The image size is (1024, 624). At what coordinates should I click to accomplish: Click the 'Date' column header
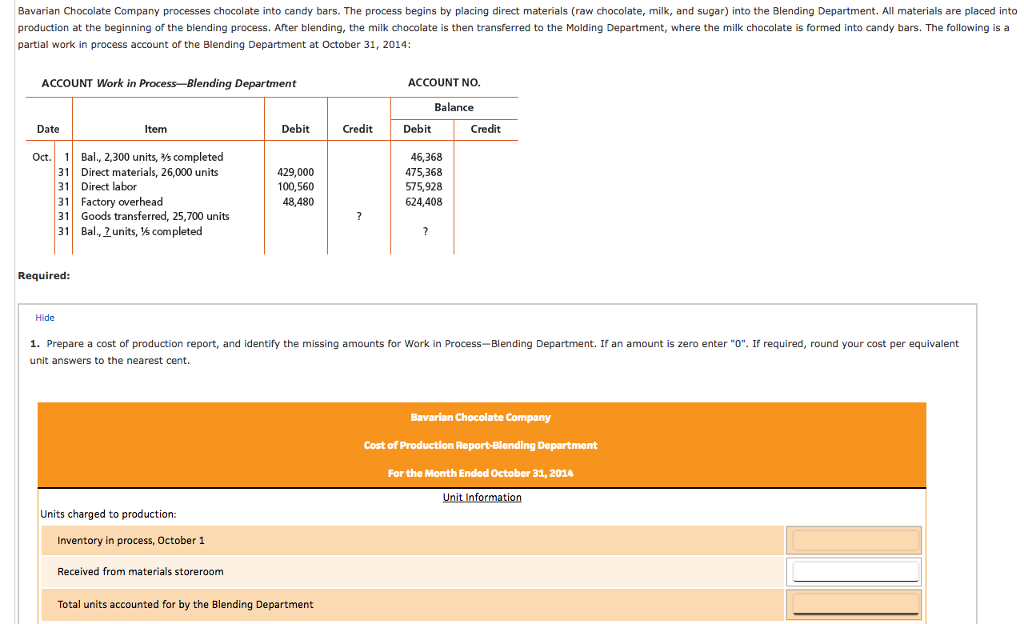point(48,129)
